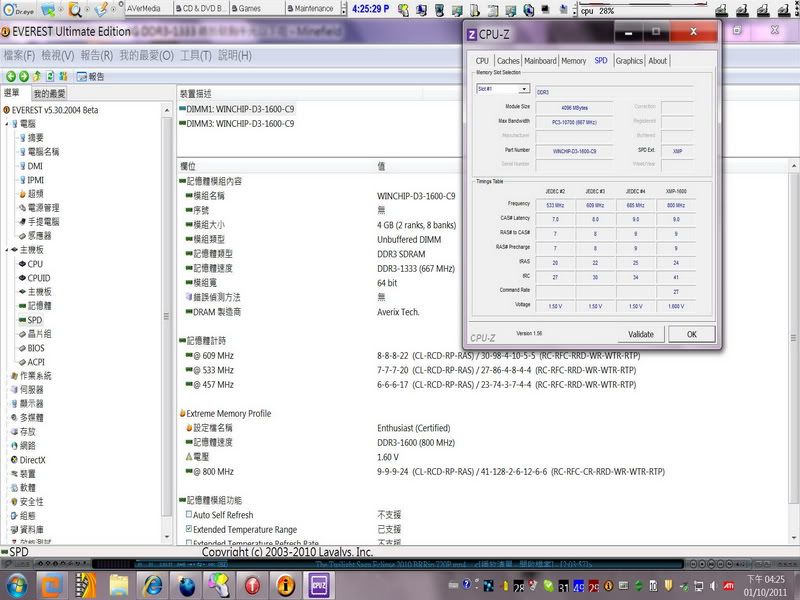Switch to CPU-Z CPU tab
This screenshot has height=600, width=800.
click(x=482, y=61)
